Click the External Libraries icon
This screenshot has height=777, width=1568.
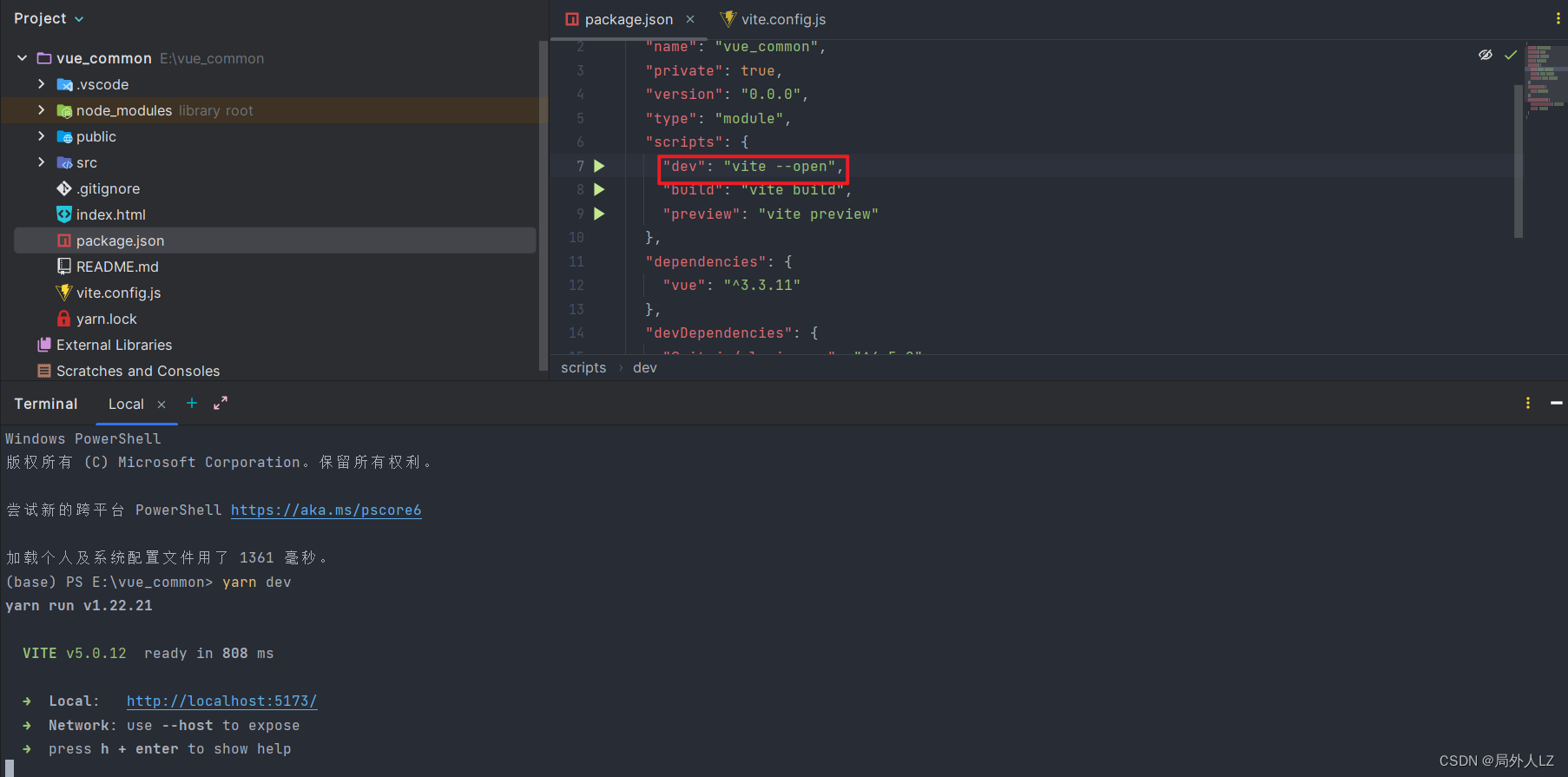44,345
